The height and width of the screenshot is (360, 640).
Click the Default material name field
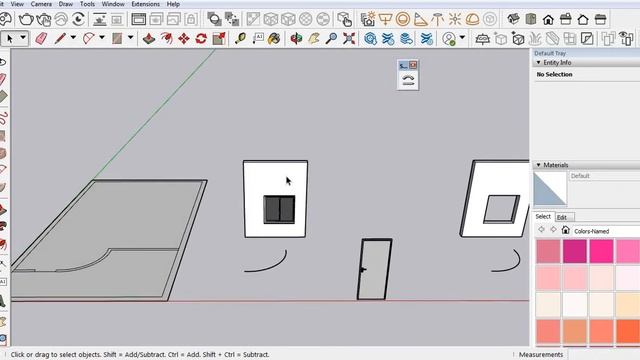click(604, 176)
